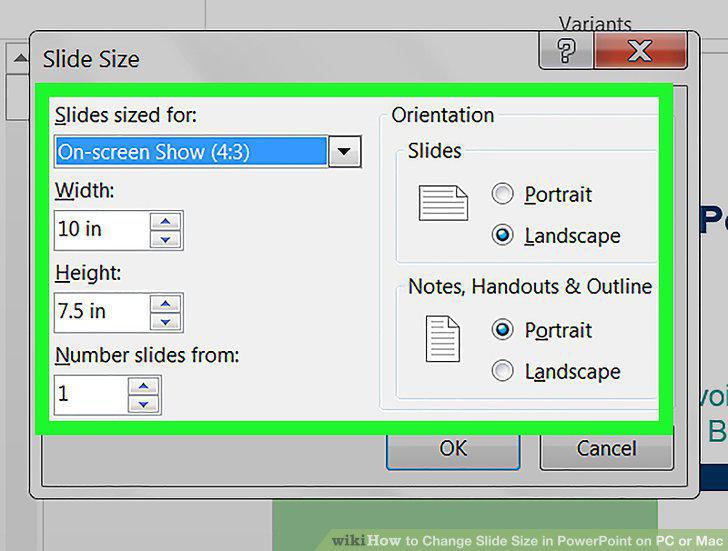Increase Number slides from value
The height and width of the screenshot is (551, 728).
pos(143,386)
